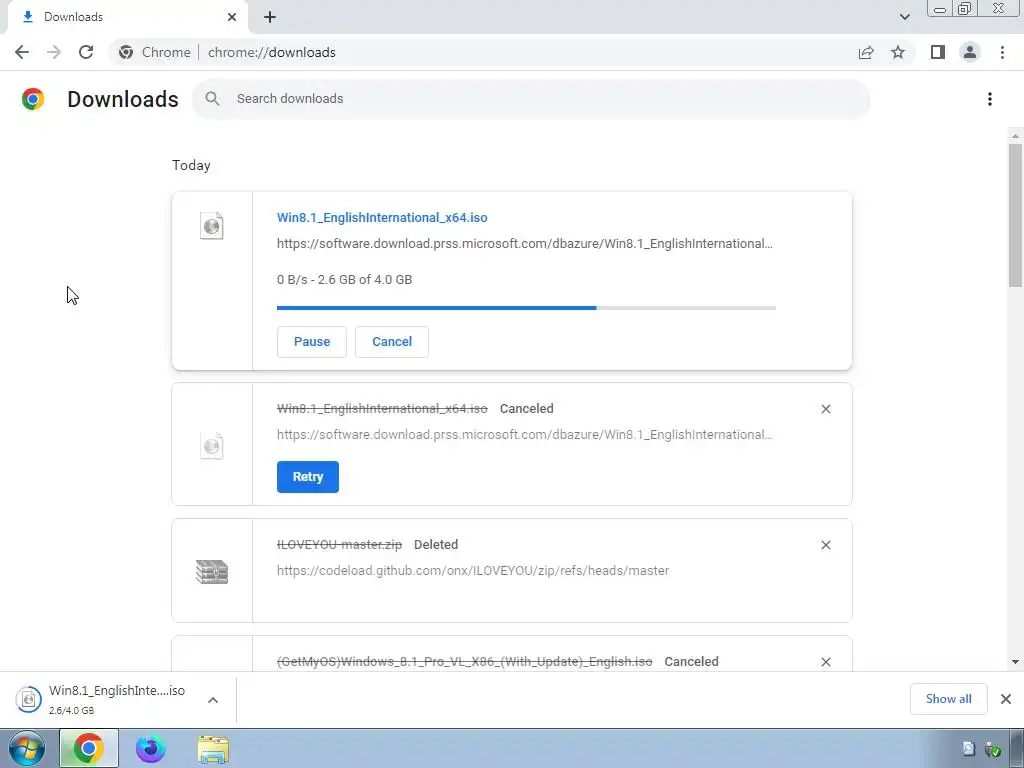Click the canceled download's microsoft.com URL
The image size is (1024, 768).
point(524,434)
